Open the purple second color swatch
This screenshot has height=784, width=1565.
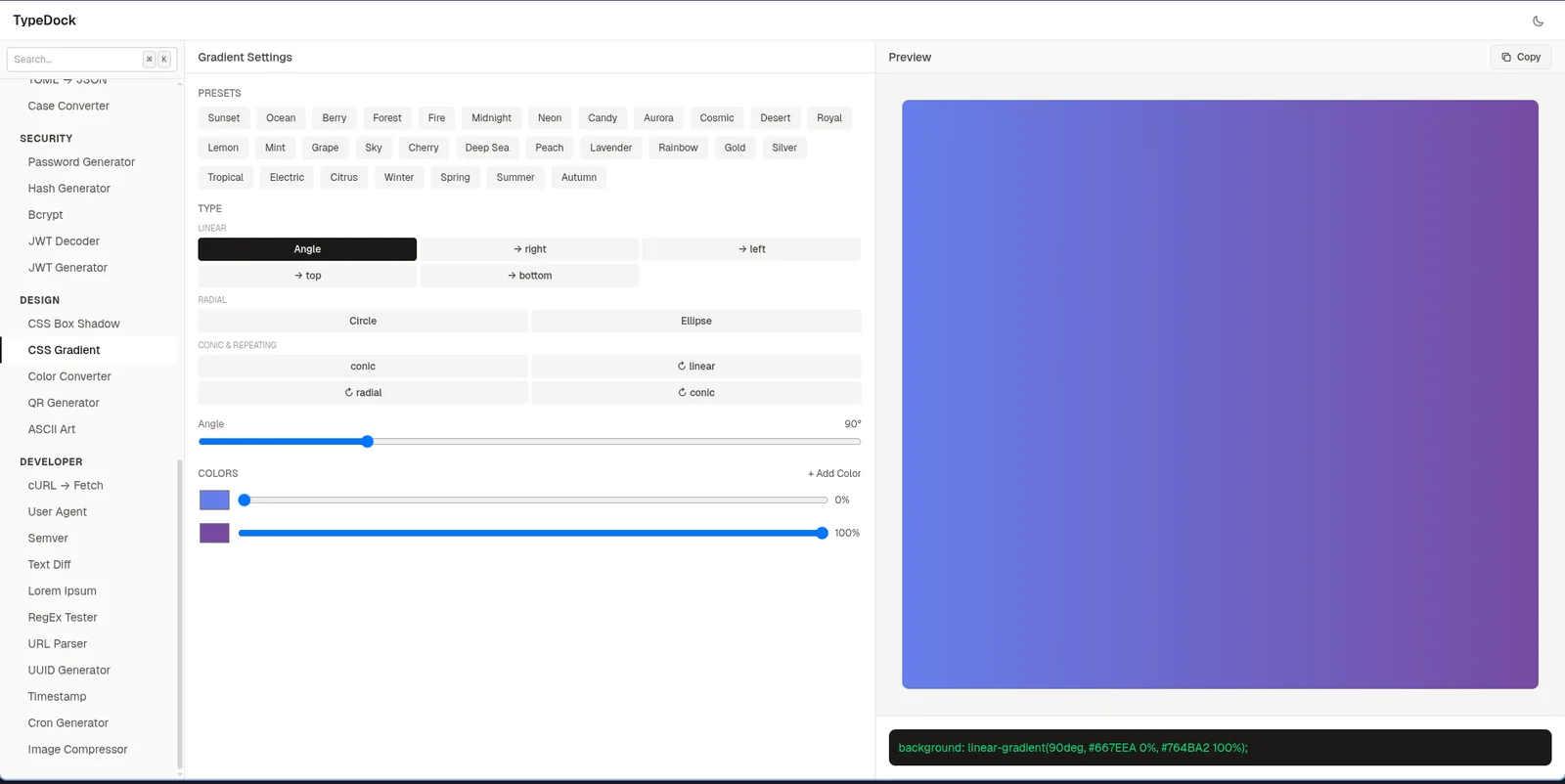tap(214, 533)
